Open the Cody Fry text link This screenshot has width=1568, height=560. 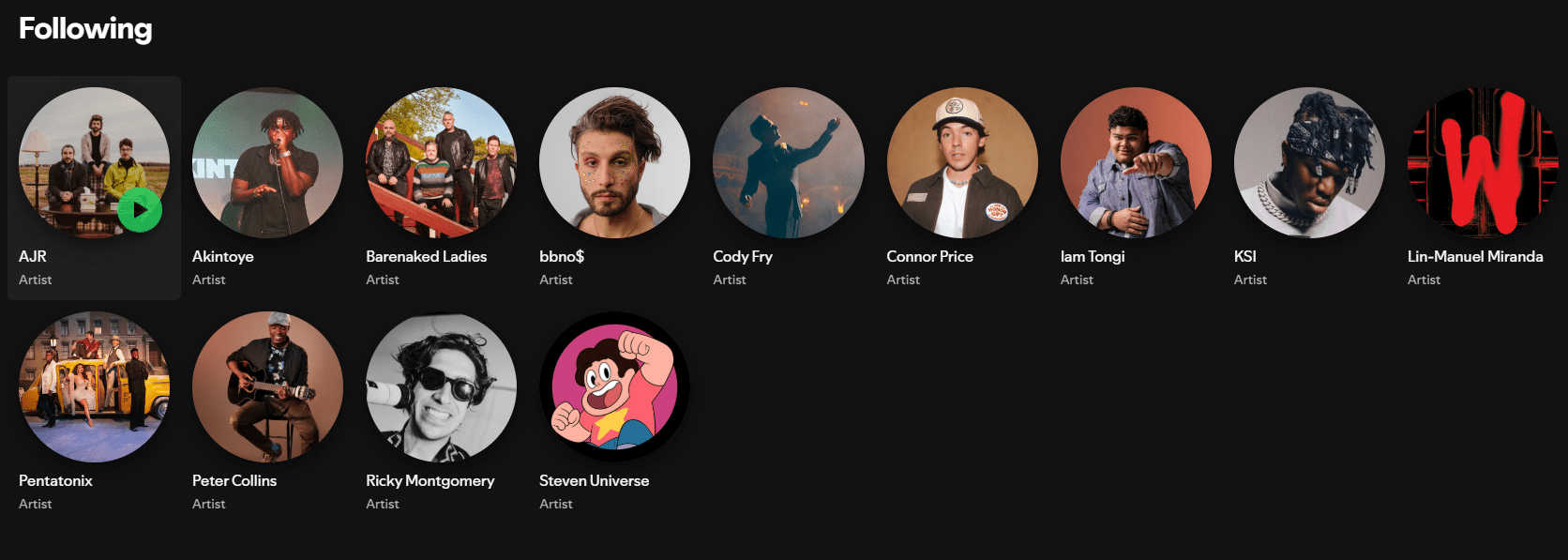tap(742, 256)
